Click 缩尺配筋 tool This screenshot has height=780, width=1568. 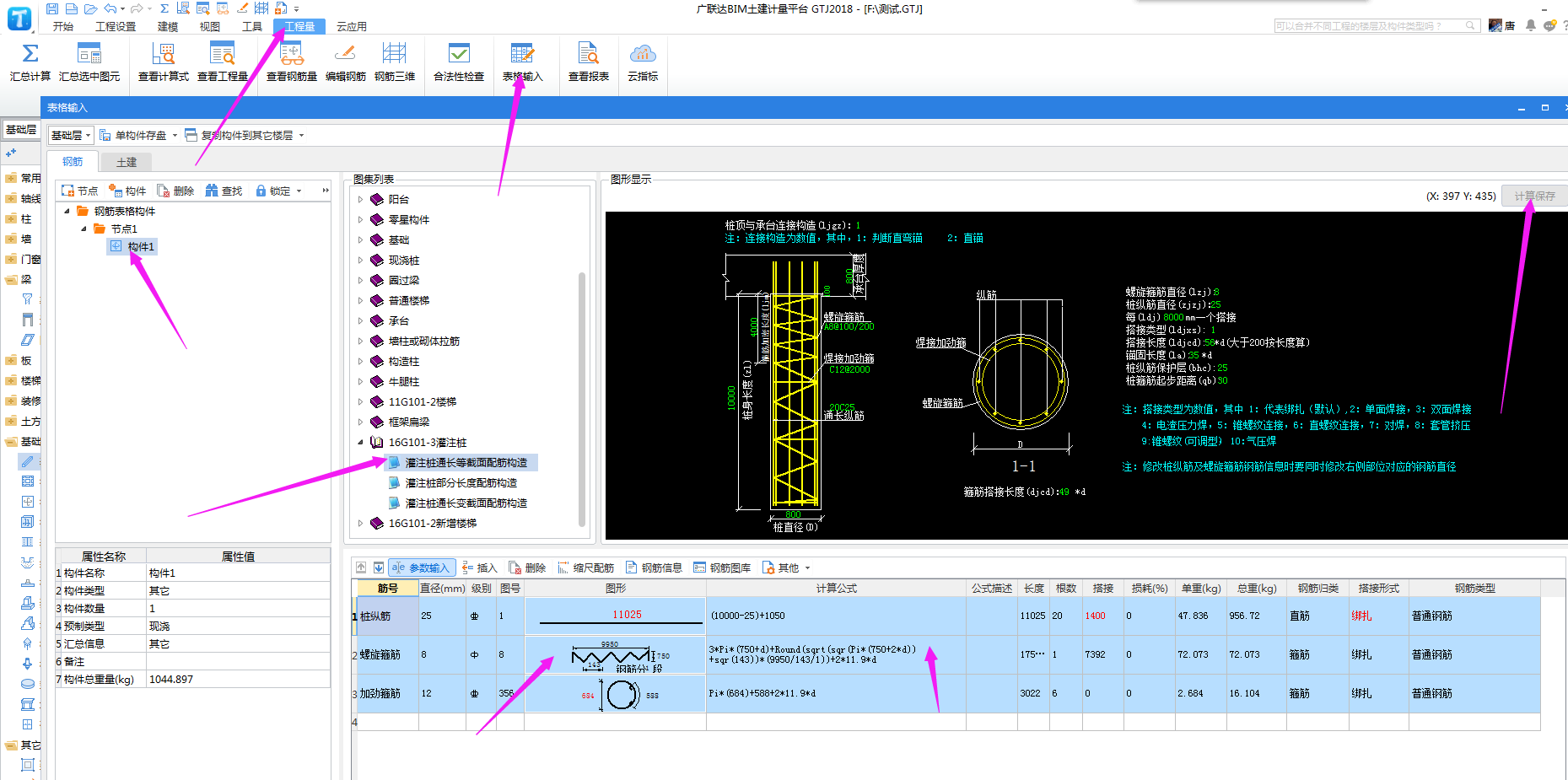(585, 568)
